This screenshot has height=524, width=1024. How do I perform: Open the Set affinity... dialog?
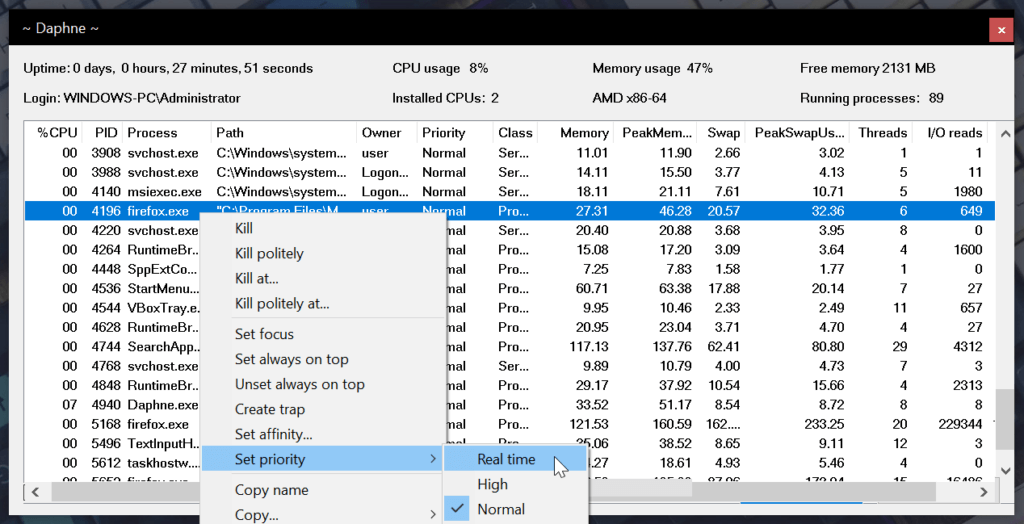[273, 434]
